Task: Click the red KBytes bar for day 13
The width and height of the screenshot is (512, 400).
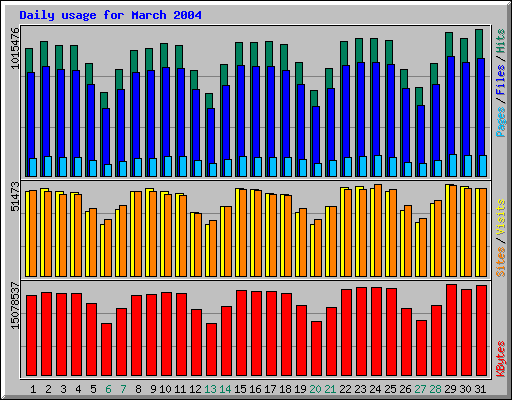Action: (211, 349)
